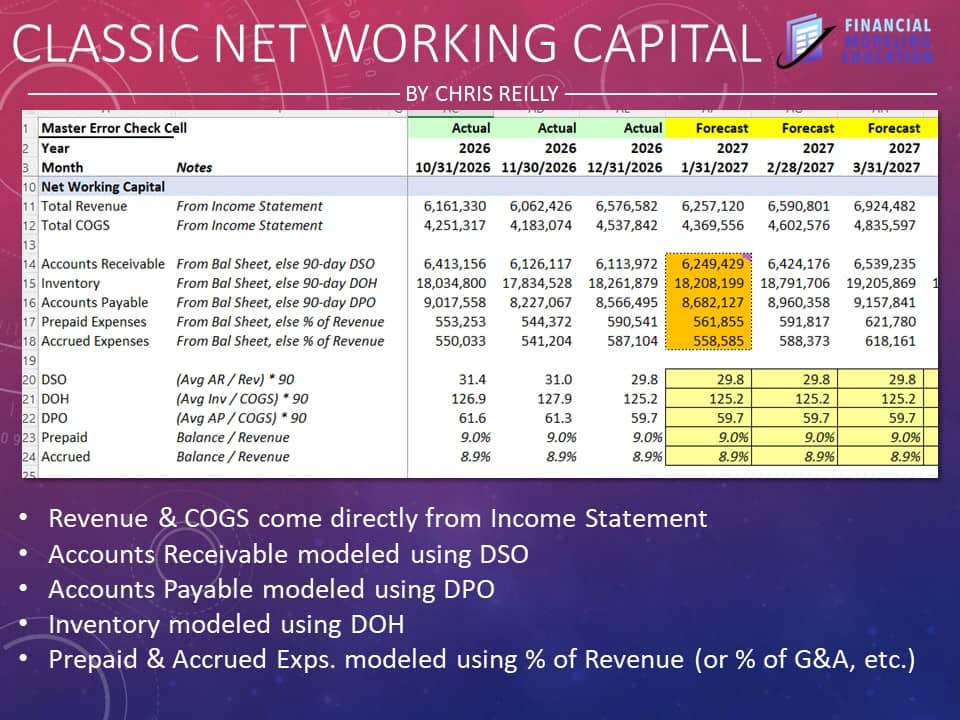Image resolution: width=960 pixels, height=720 pixels.
Task: Click the Total Revenue row label
Action: coord(84,206)
